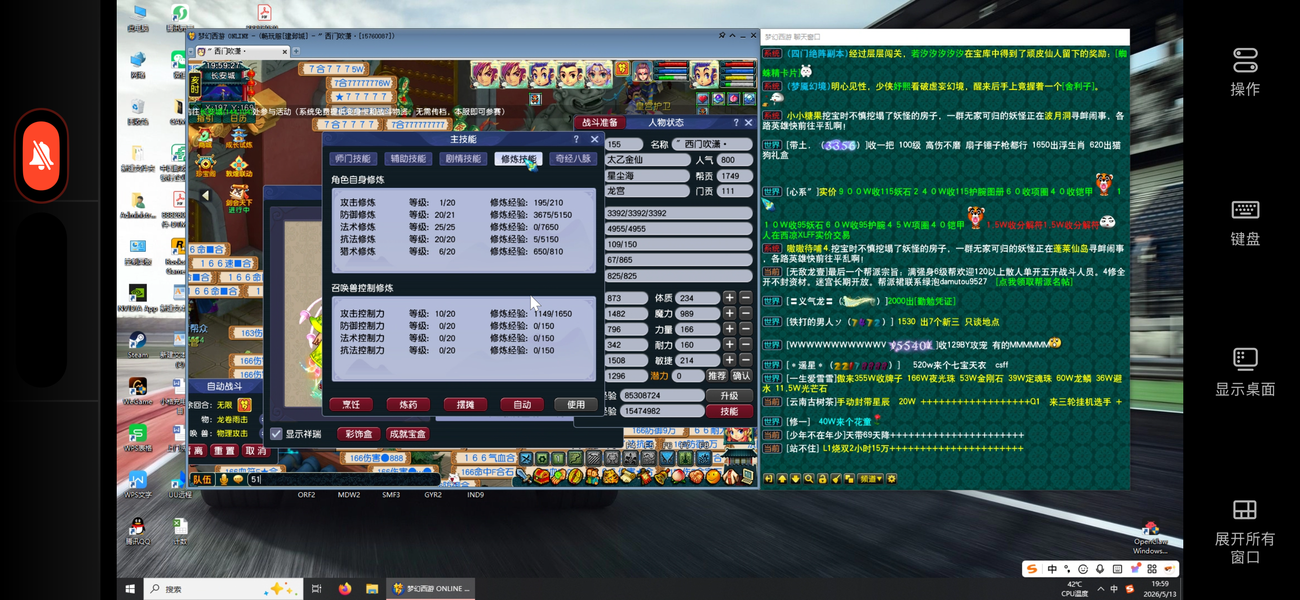This screenshot has width=1300, height=600.
Task: Open the 奇经八脉 tab
Action: click(x=572, y=158)
